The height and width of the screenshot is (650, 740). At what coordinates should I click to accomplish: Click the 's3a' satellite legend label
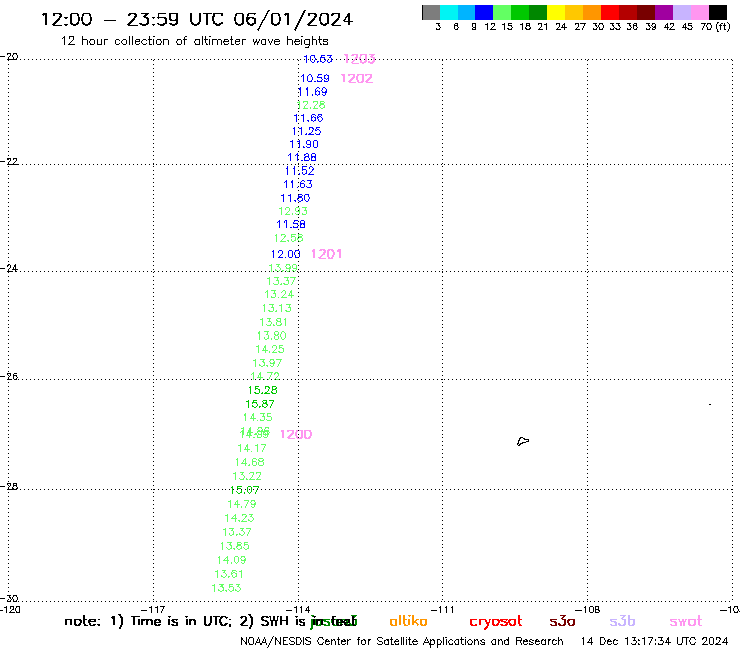pos(562,621)
